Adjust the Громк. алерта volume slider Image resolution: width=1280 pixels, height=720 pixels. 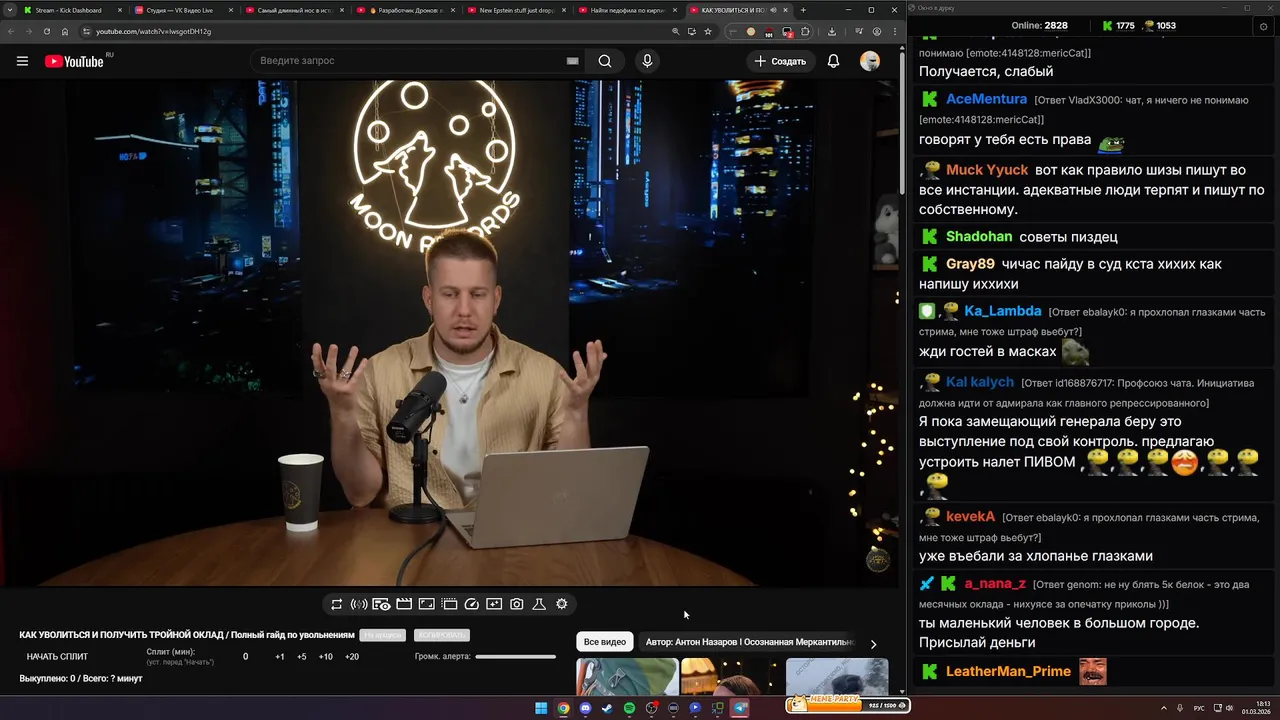[x=515, y=657]
